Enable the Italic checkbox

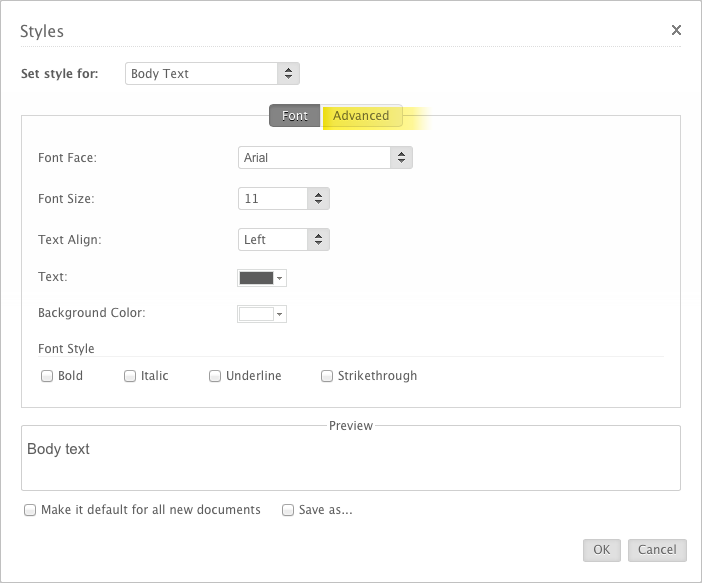130,376
